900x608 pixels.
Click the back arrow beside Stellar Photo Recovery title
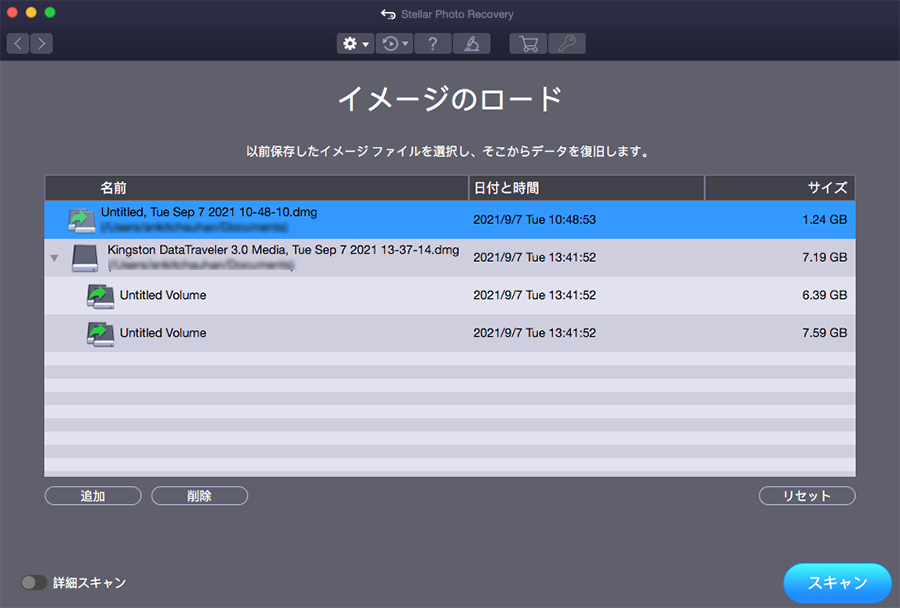click(x=389, y=14)
